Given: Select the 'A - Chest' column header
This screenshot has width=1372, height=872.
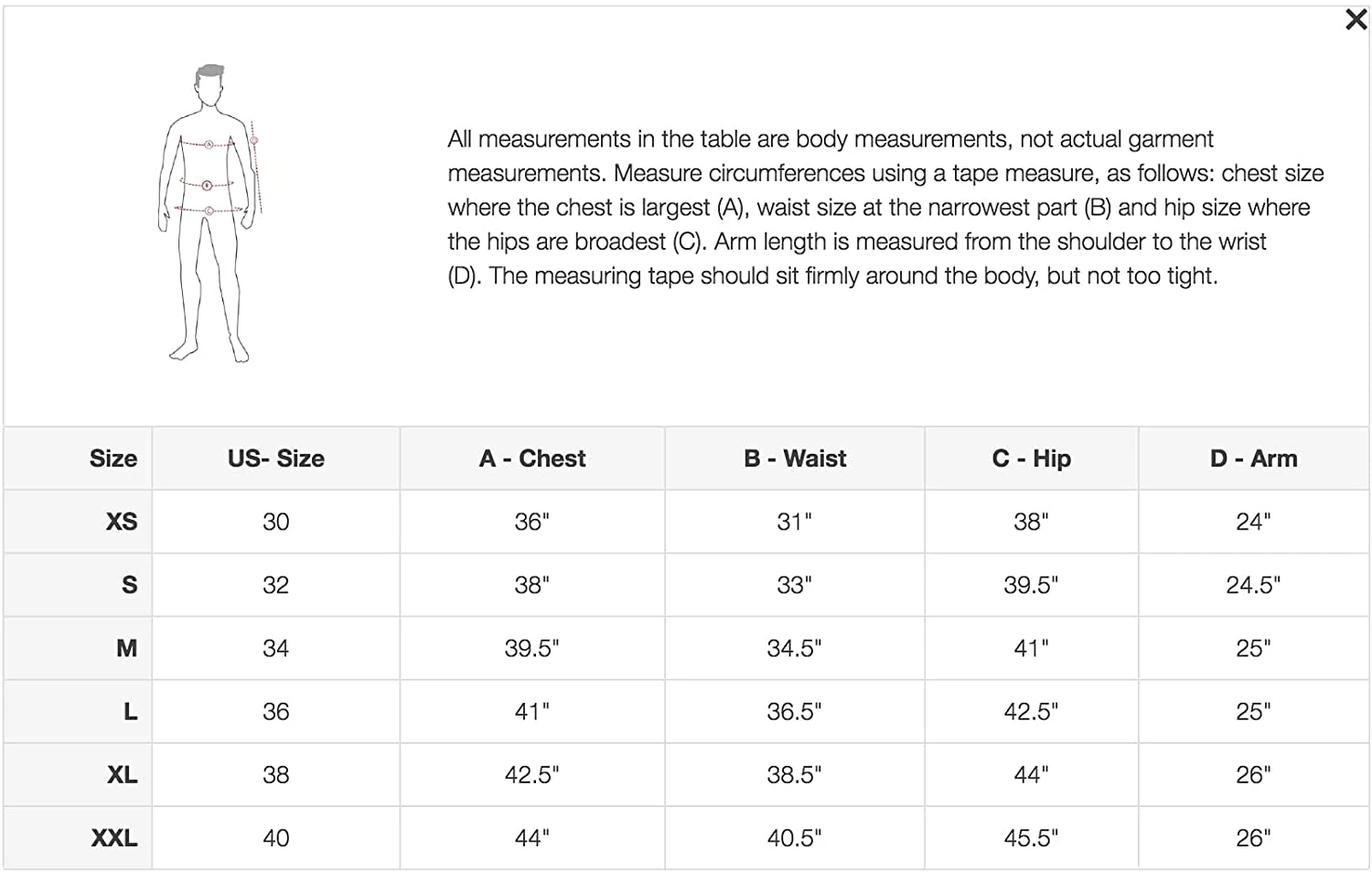Looking at the screenshot, I should pos(531,458).
